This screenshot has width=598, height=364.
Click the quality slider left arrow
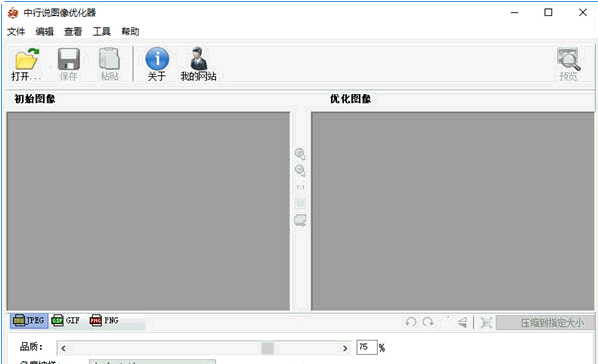tap(64, 348)
